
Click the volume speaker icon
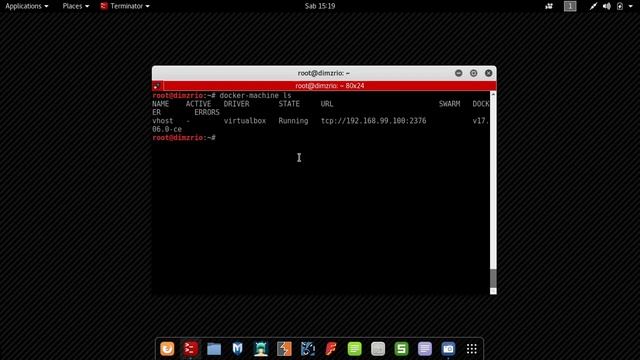(607, 6)
